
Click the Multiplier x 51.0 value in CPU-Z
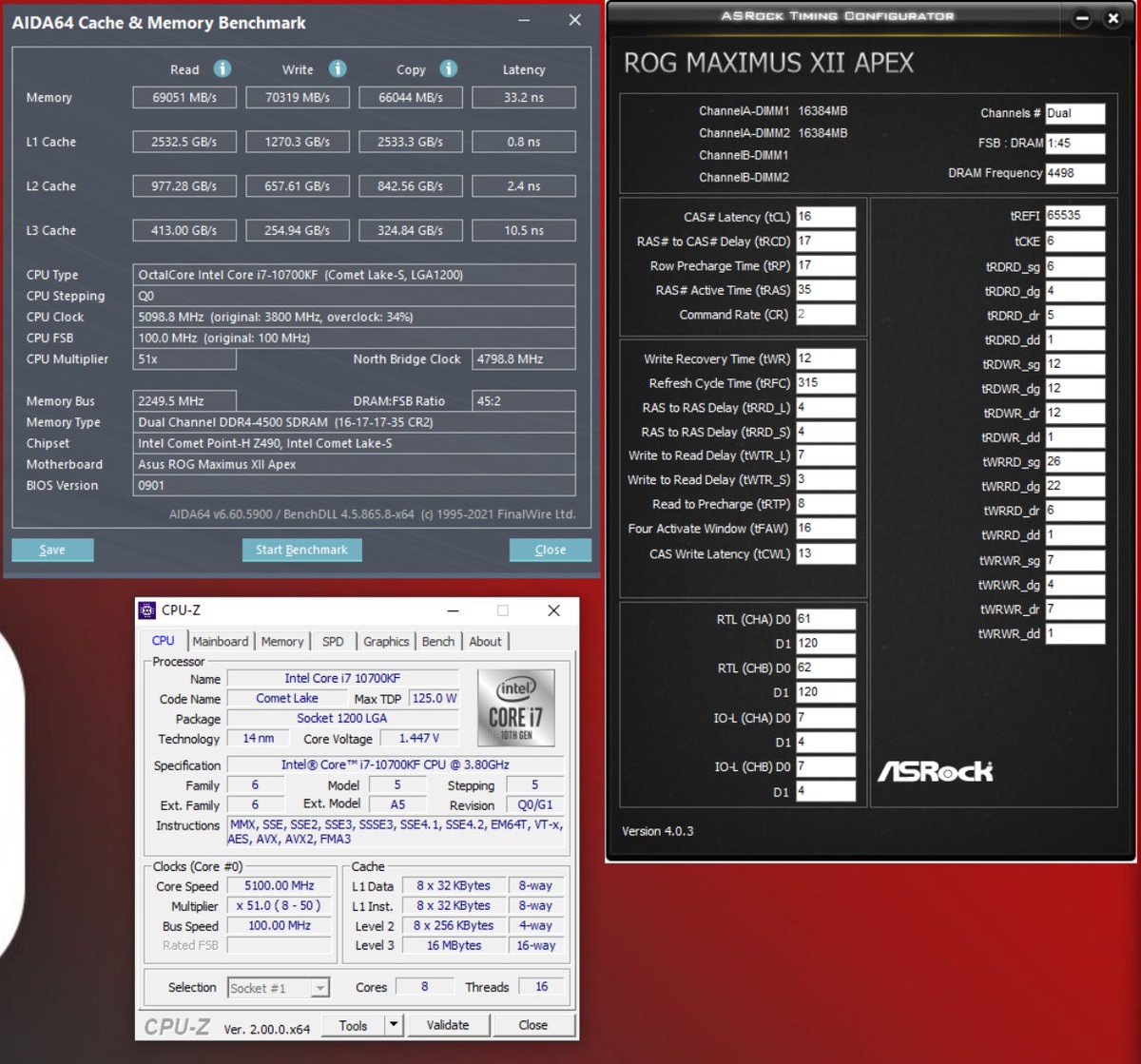tap(279, 906)
